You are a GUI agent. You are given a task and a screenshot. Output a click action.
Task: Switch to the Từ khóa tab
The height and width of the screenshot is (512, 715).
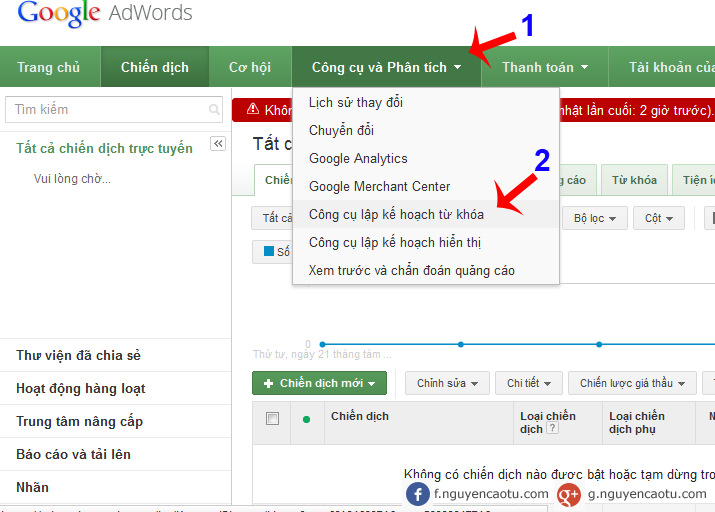coord(634,180)
